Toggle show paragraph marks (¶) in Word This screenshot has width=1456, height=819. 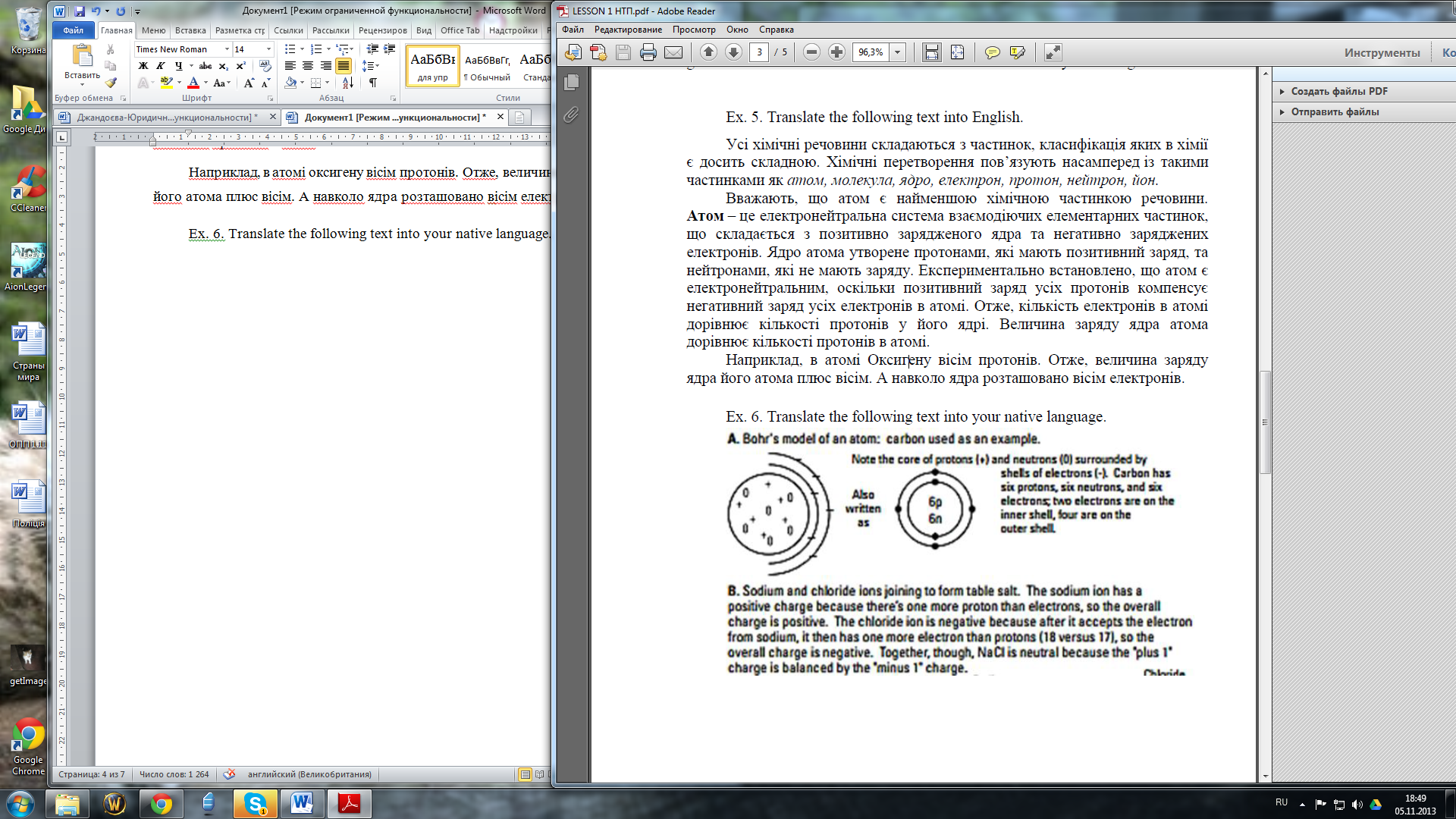click(x=372, y=83)
